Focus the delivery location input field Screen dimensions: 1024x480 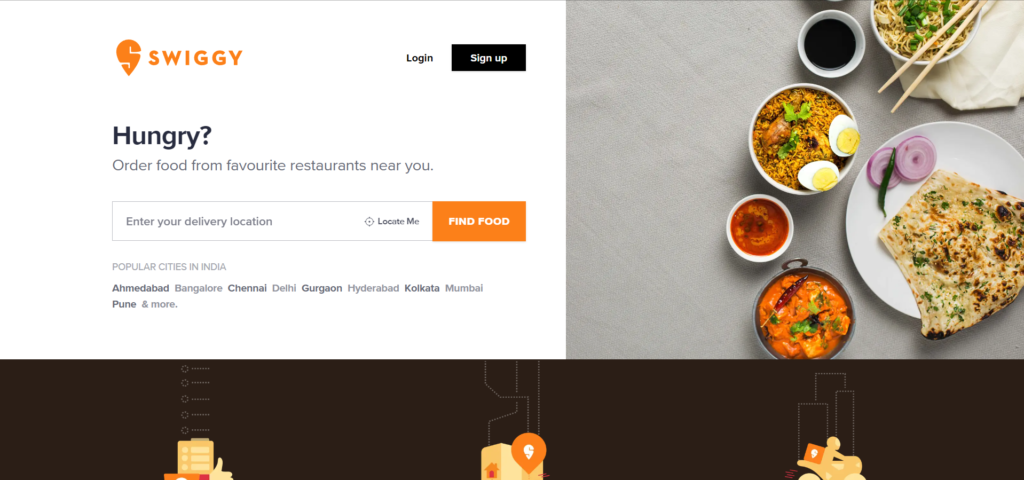coord(238,221)
